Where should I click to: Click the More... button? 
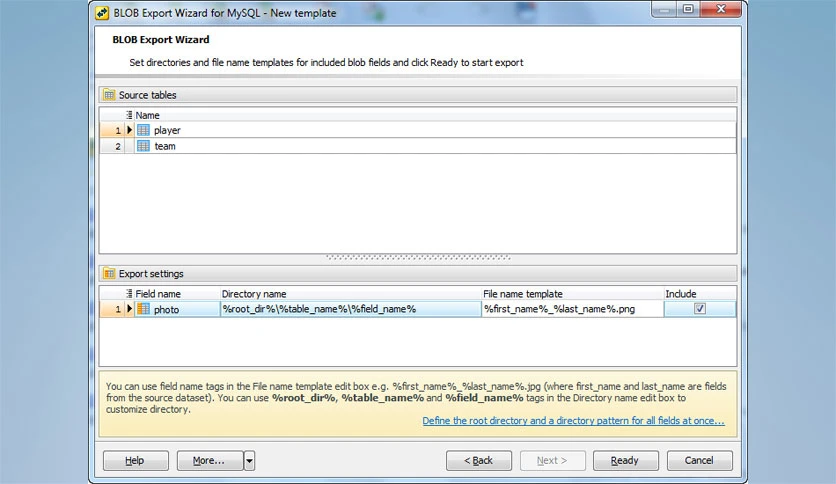pos(210,461)
